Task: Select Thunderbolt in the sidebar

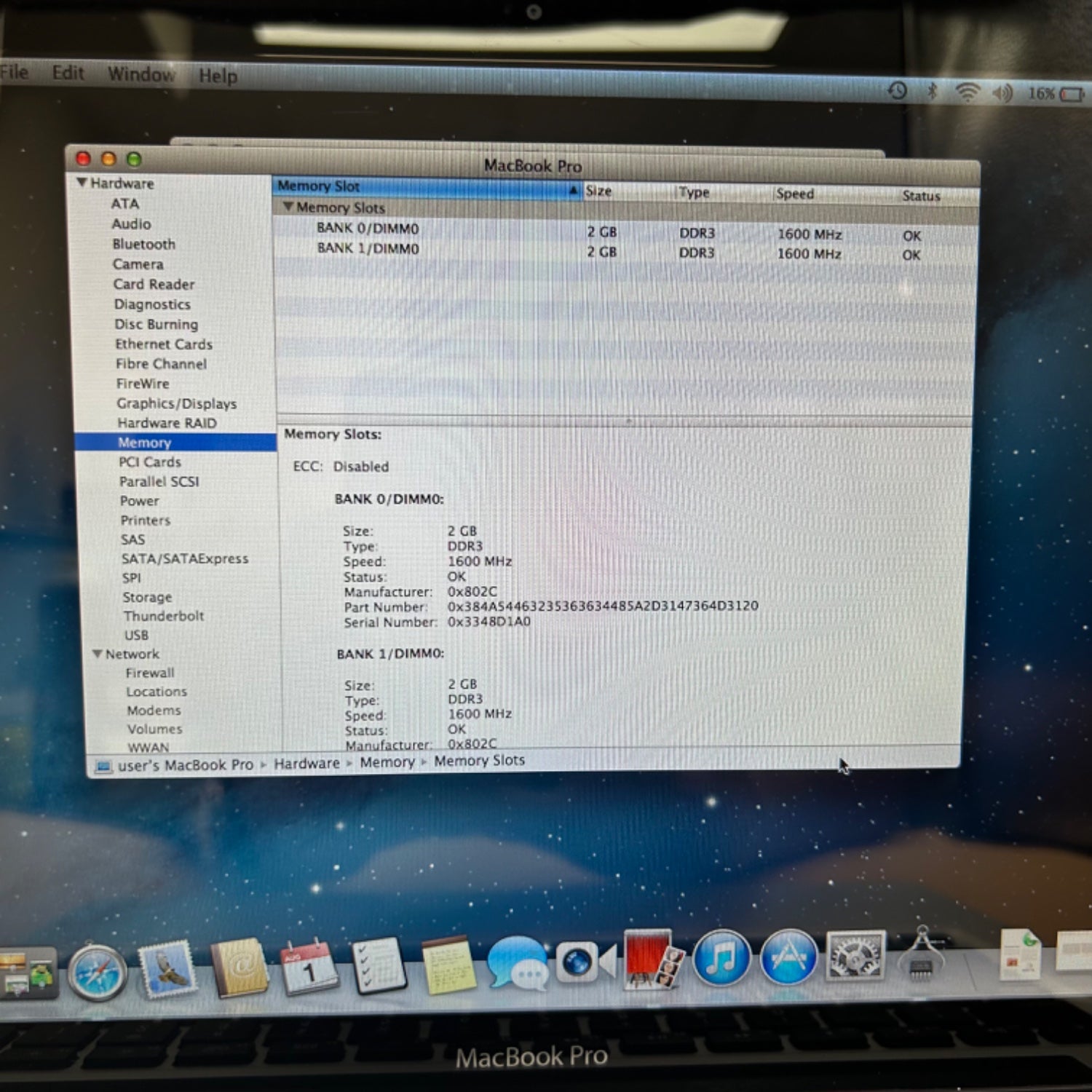Action: pyautogui.click(x=164, y=616)
